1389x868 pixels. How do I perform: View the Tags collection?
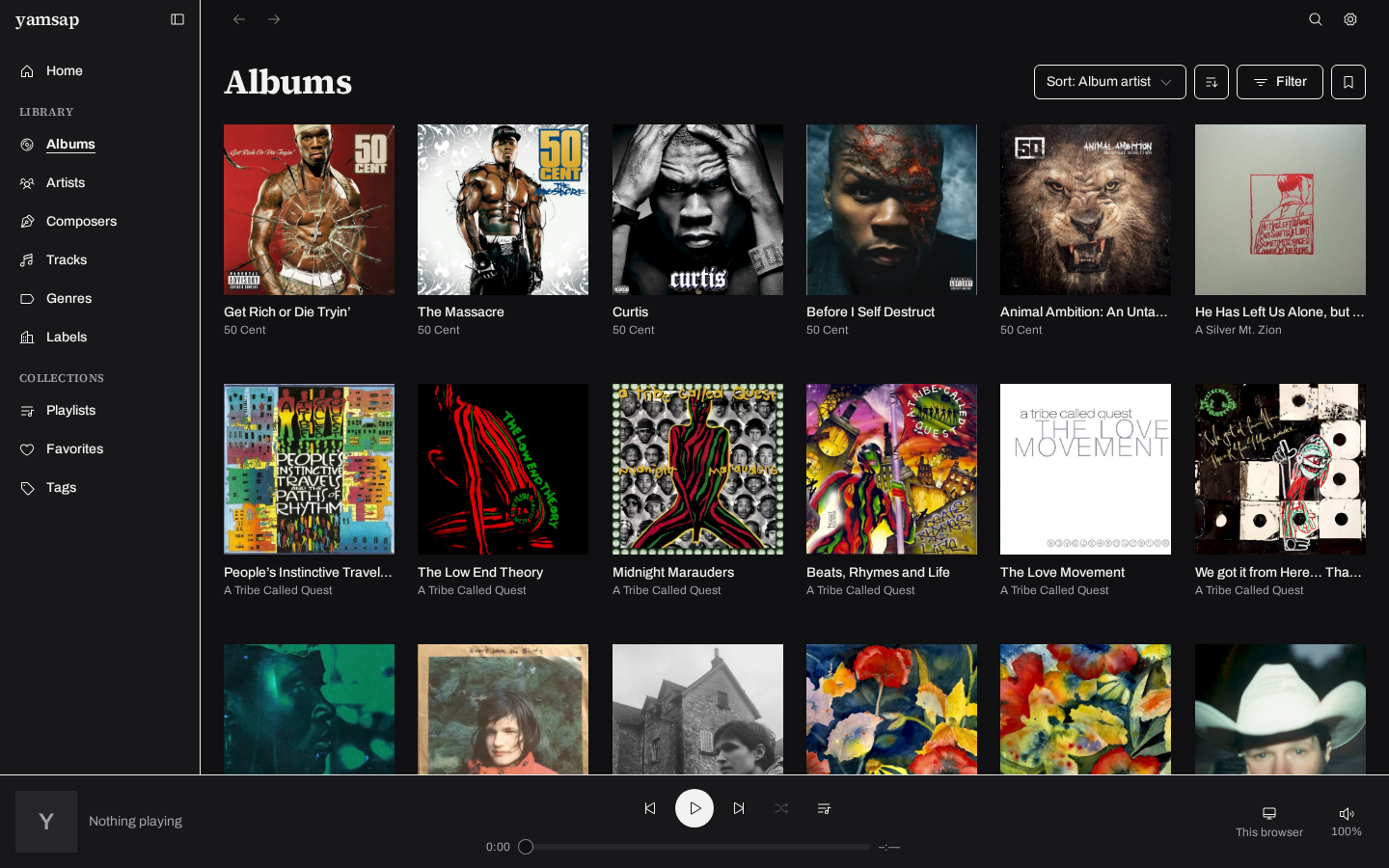click(x=61, y=488)
